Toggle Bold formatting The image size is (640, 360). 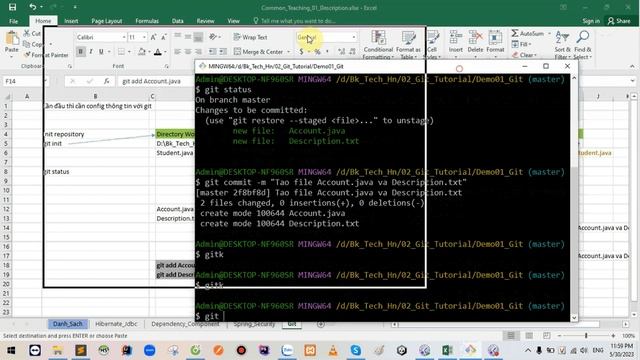[x=80, y=51]
